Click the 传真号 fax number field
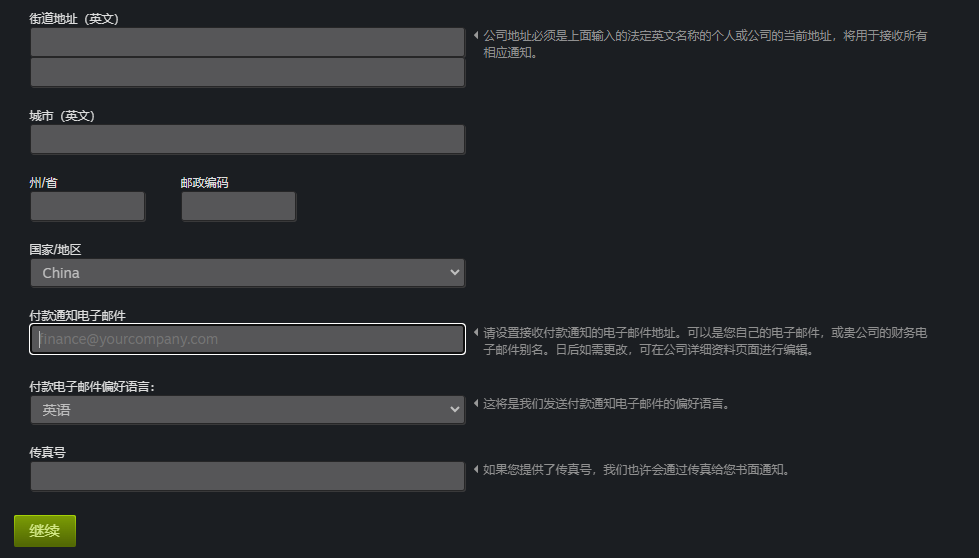This screenshot has width=979, height=558. (247, 476)
